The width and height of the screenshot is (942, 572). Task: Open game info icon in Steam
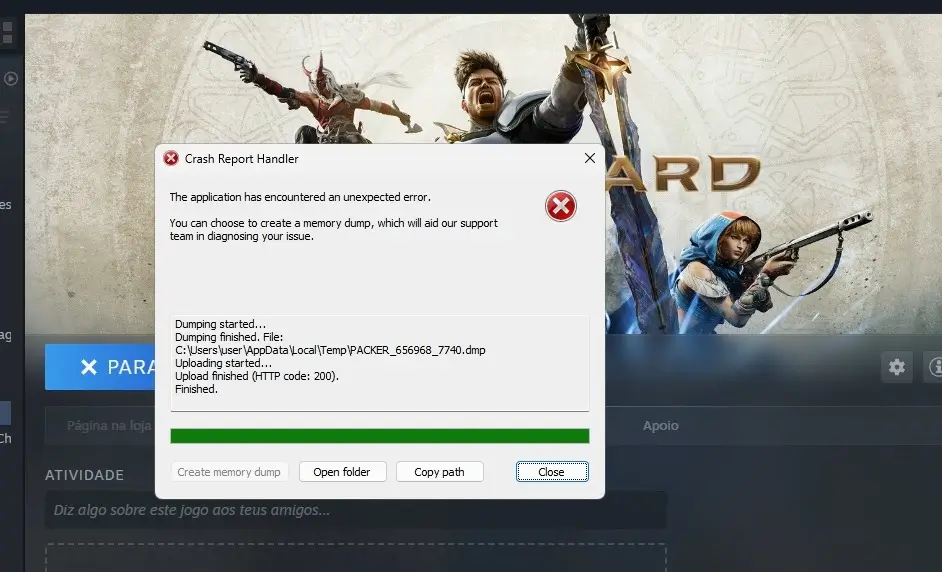pos(934,367)
